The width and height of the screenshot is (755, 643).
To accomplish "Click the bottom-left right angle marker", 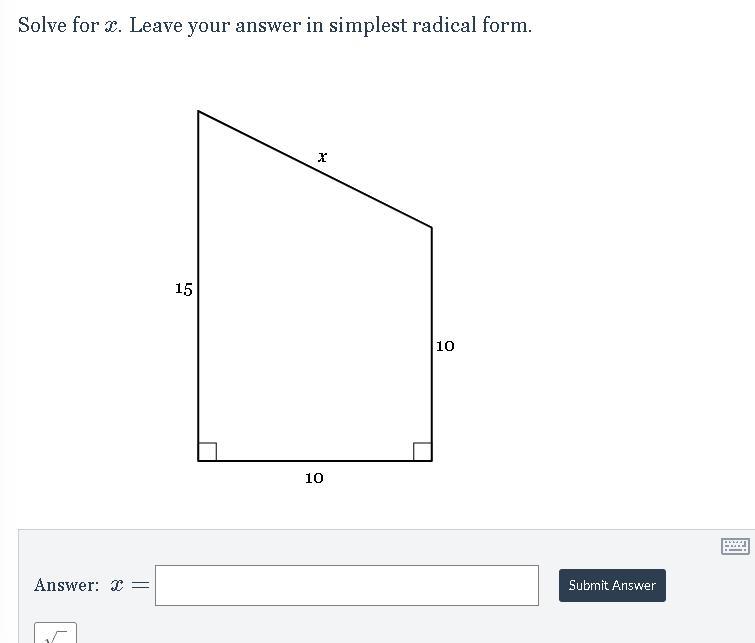I will coord(208,451).
